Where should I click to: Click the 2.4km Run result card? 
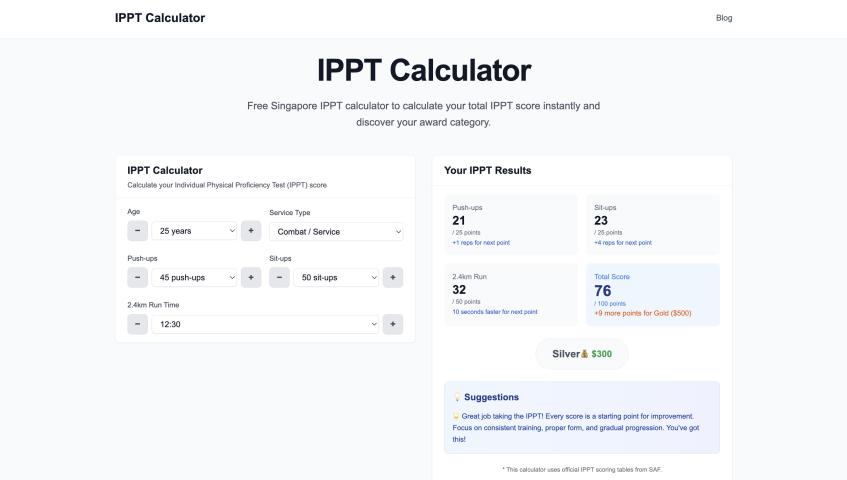point(510,294)
